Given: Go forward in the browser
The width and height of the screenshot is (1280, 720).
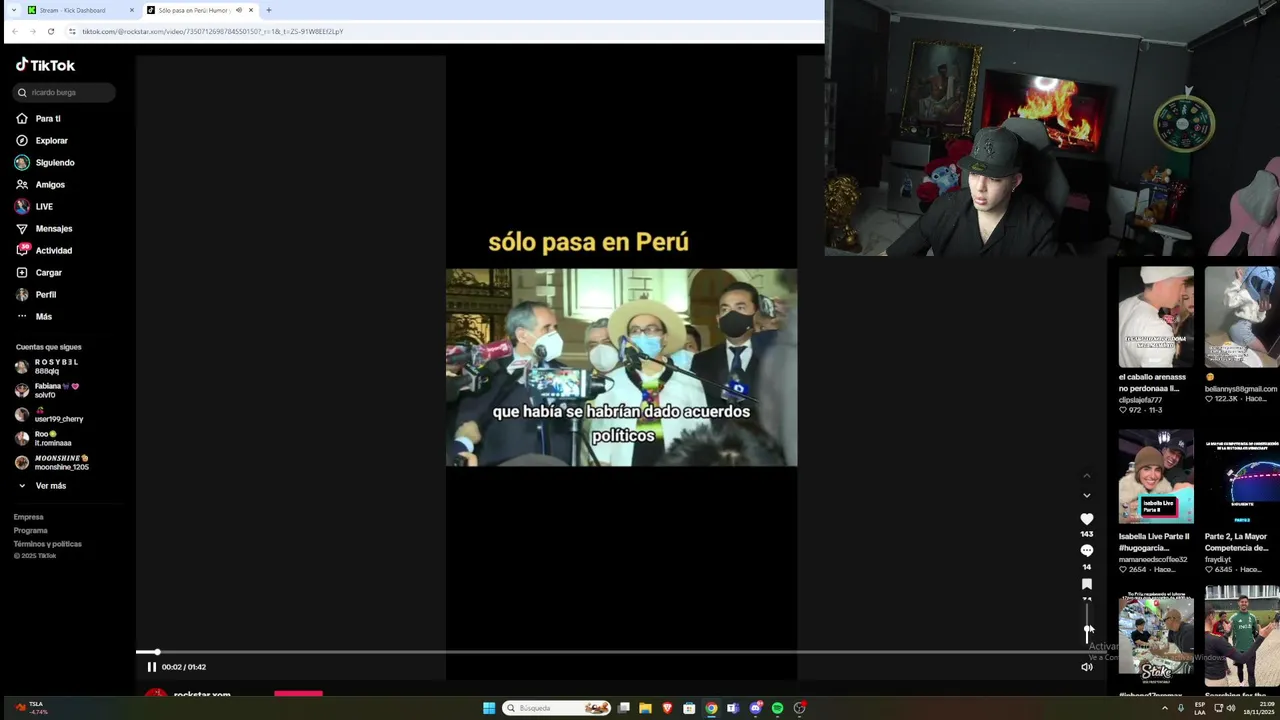Looking at the screenshot, I should [32, 31].
